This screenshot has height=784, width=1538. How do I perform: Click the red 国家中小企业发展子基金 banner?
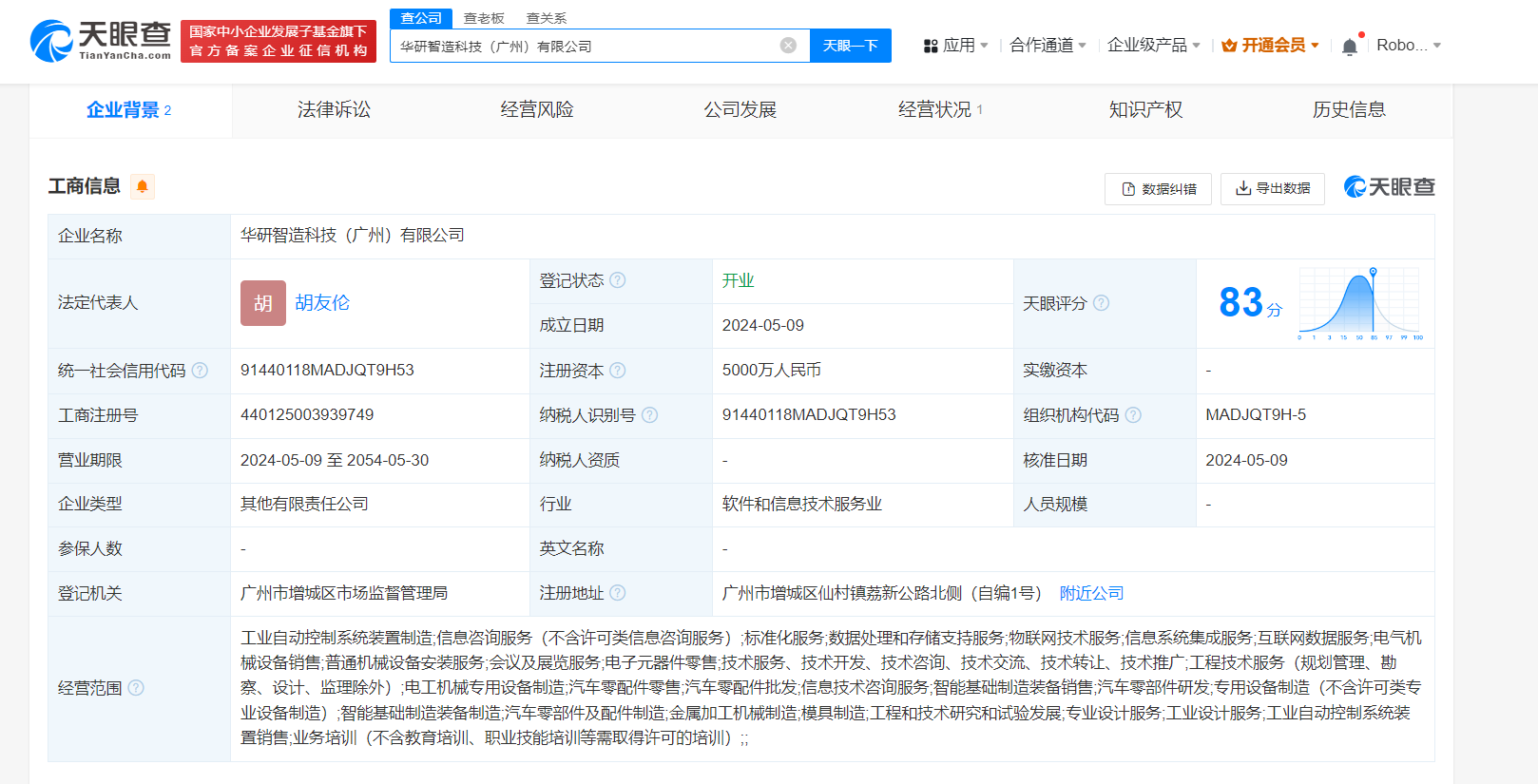279,42
